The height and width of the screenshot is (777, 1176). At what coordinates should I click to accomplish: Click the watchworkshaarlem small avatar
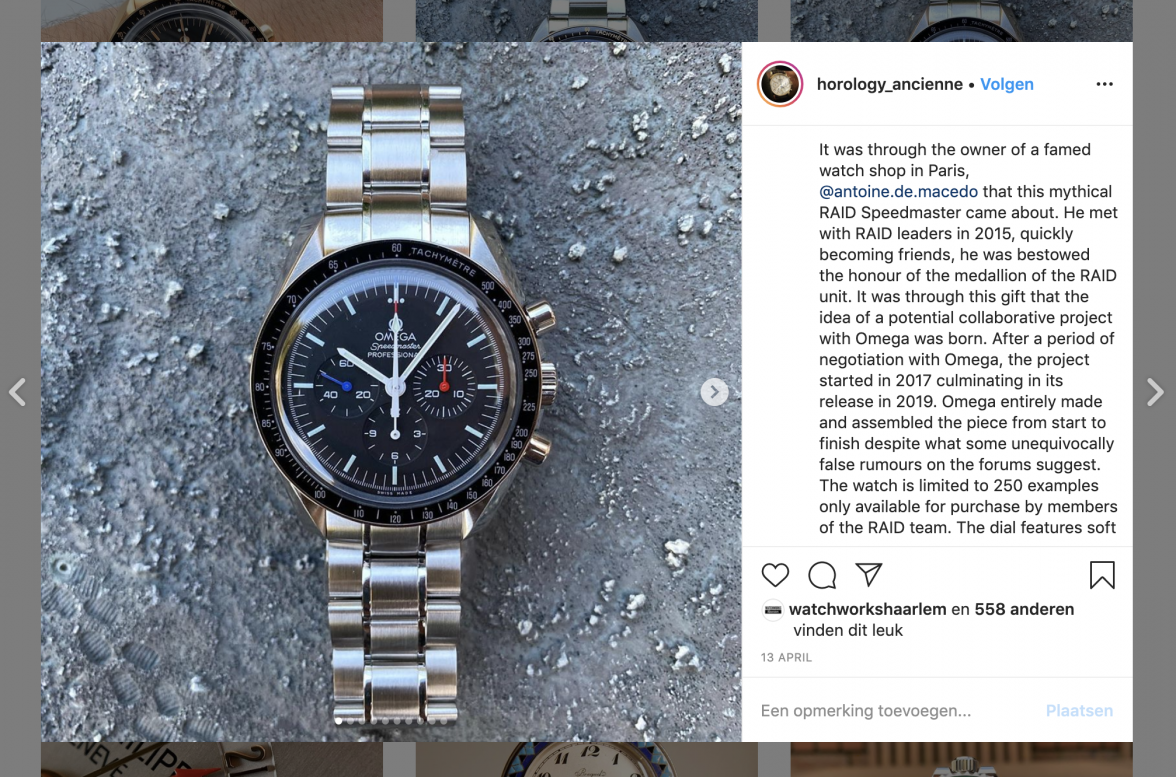point(772,610)
